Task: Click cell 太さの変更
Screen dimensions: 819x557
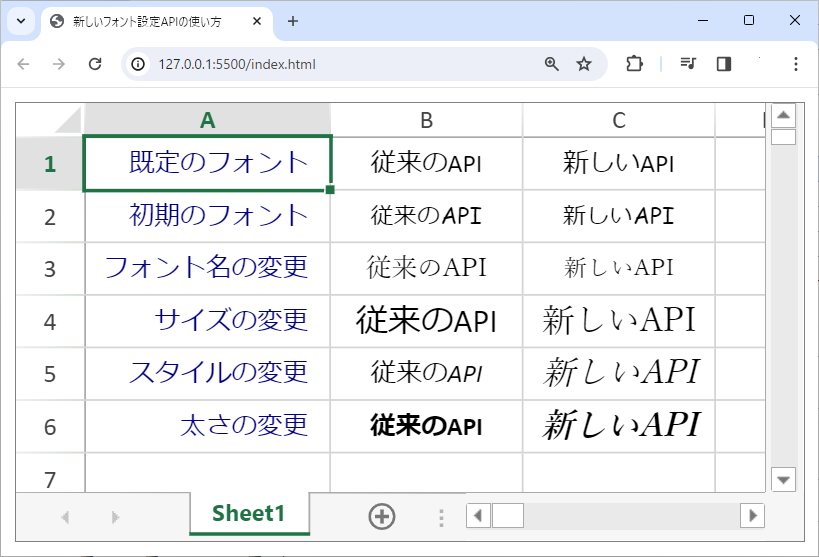Action: tap(207, 426)
